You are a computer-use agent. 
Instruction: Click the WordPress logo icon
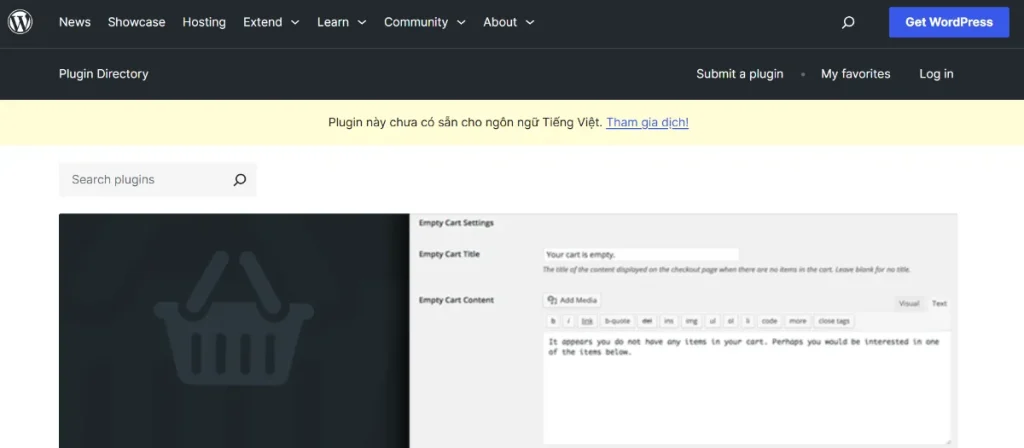pos(20,22)
